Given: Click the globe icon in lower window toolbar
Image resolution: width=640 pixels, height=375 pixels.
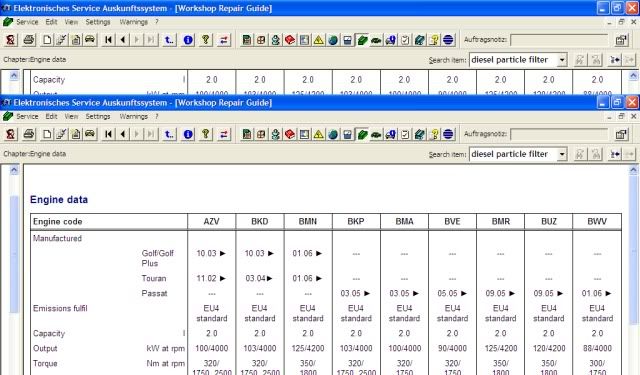Looking at the screenshot, I should (x=333, y=134).
